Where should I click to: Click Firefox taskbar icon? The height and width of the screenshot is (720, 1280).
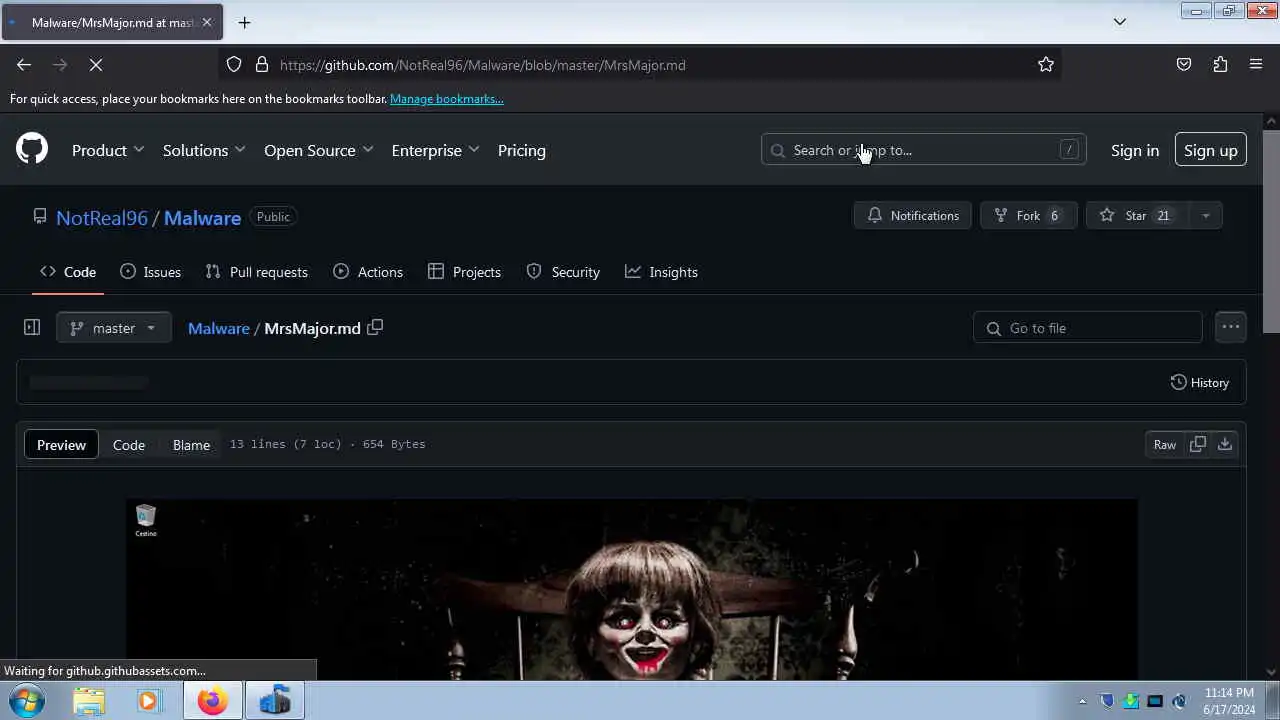pos(212,701)
